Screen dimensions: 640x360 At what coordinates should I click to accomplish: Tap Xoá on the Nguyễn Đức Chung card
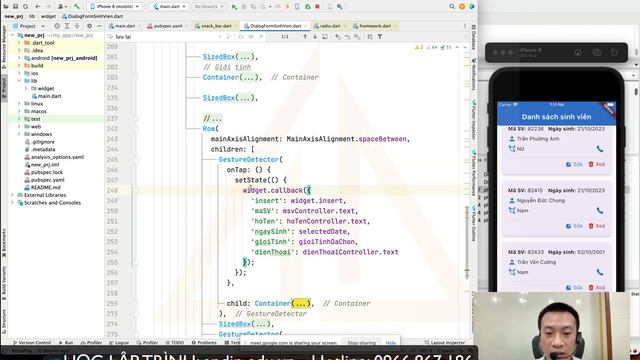point(597,226)
